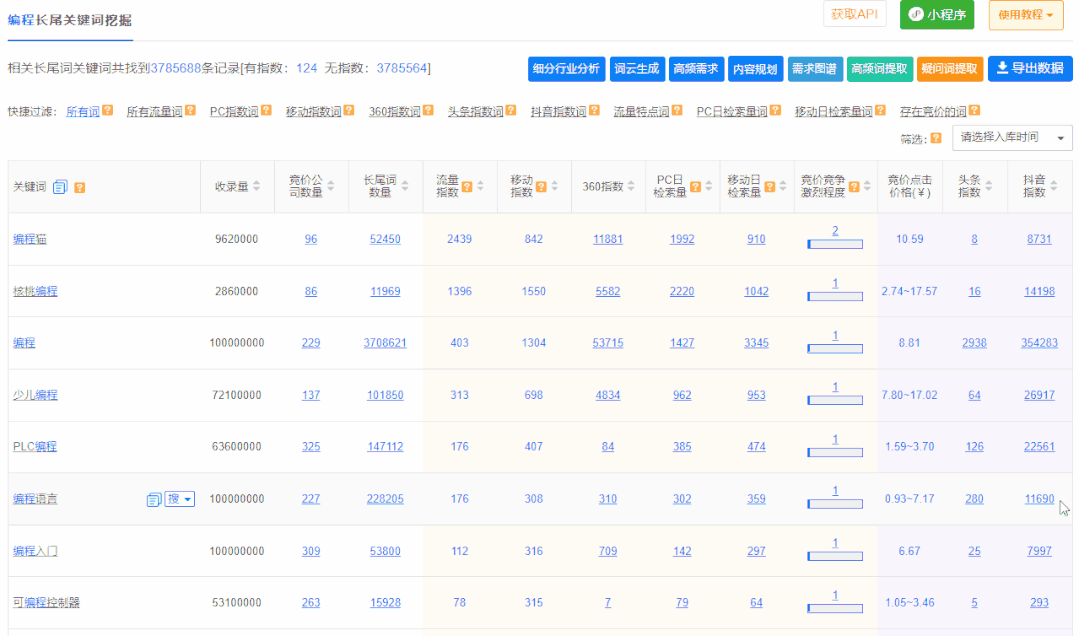The width and height of the screenshot is (1079, 636).
Task: Click the 细分行业分析 button
Action: point(566,69)
